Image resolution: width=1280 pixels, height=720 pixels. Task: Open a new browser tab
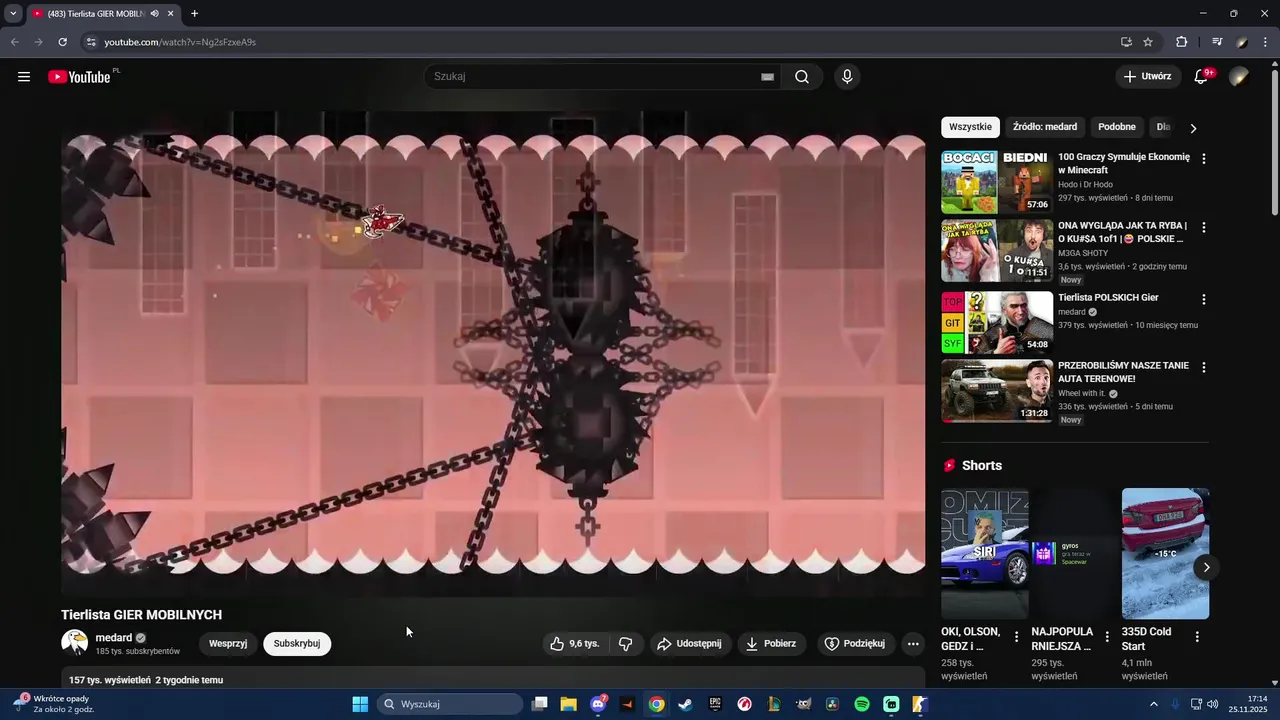tap(194, 14)
